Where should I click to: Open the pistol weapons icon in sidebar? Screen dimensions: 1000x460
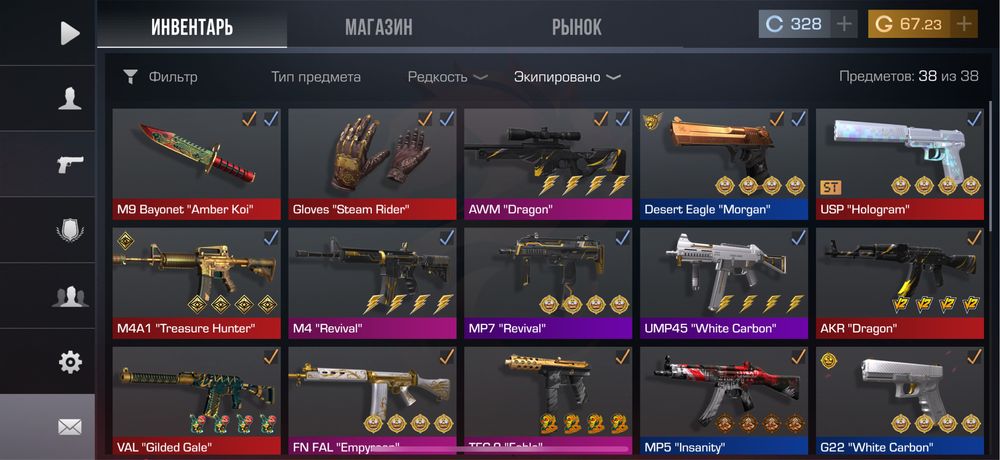point(70,164)
